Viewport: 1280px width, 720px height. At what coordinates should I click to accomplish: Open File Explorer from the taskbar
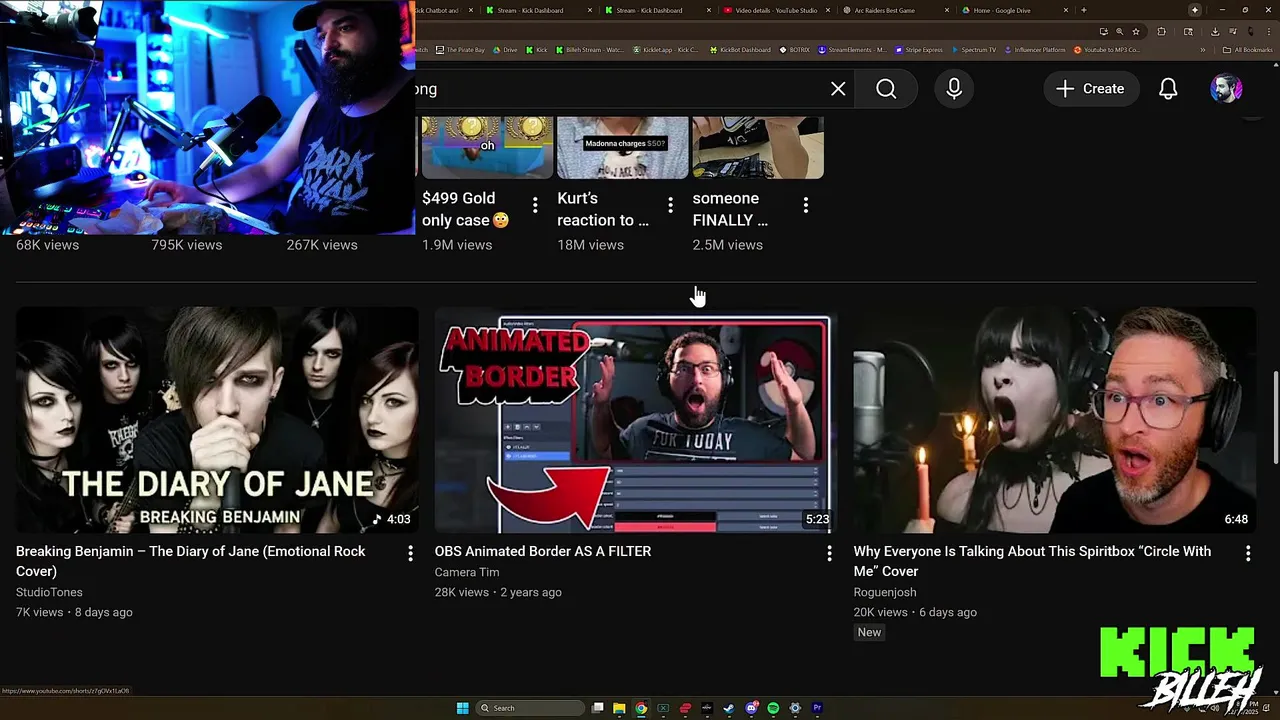619,708
